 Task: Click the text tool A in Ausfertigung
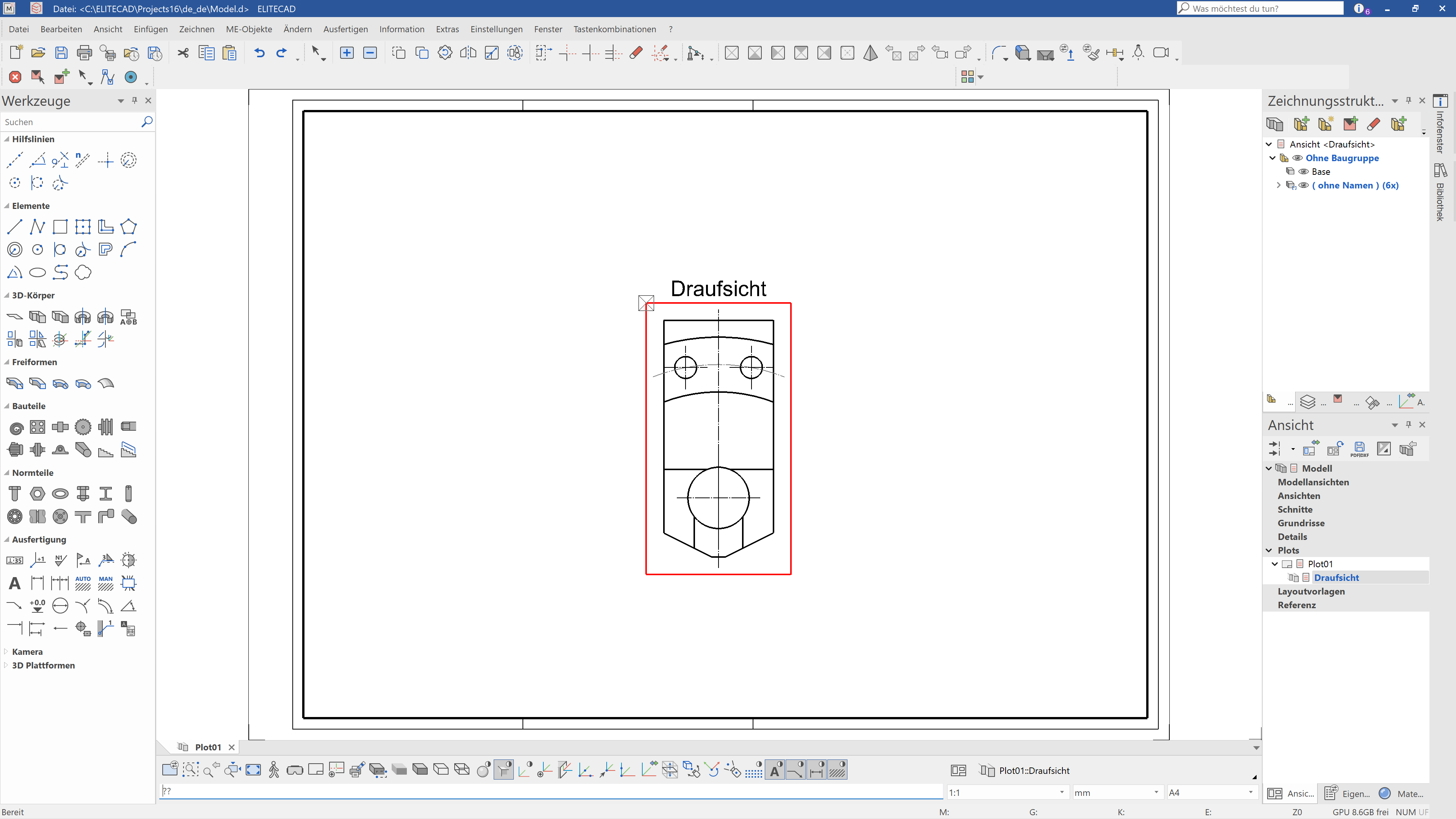click(x=15, y=583)
